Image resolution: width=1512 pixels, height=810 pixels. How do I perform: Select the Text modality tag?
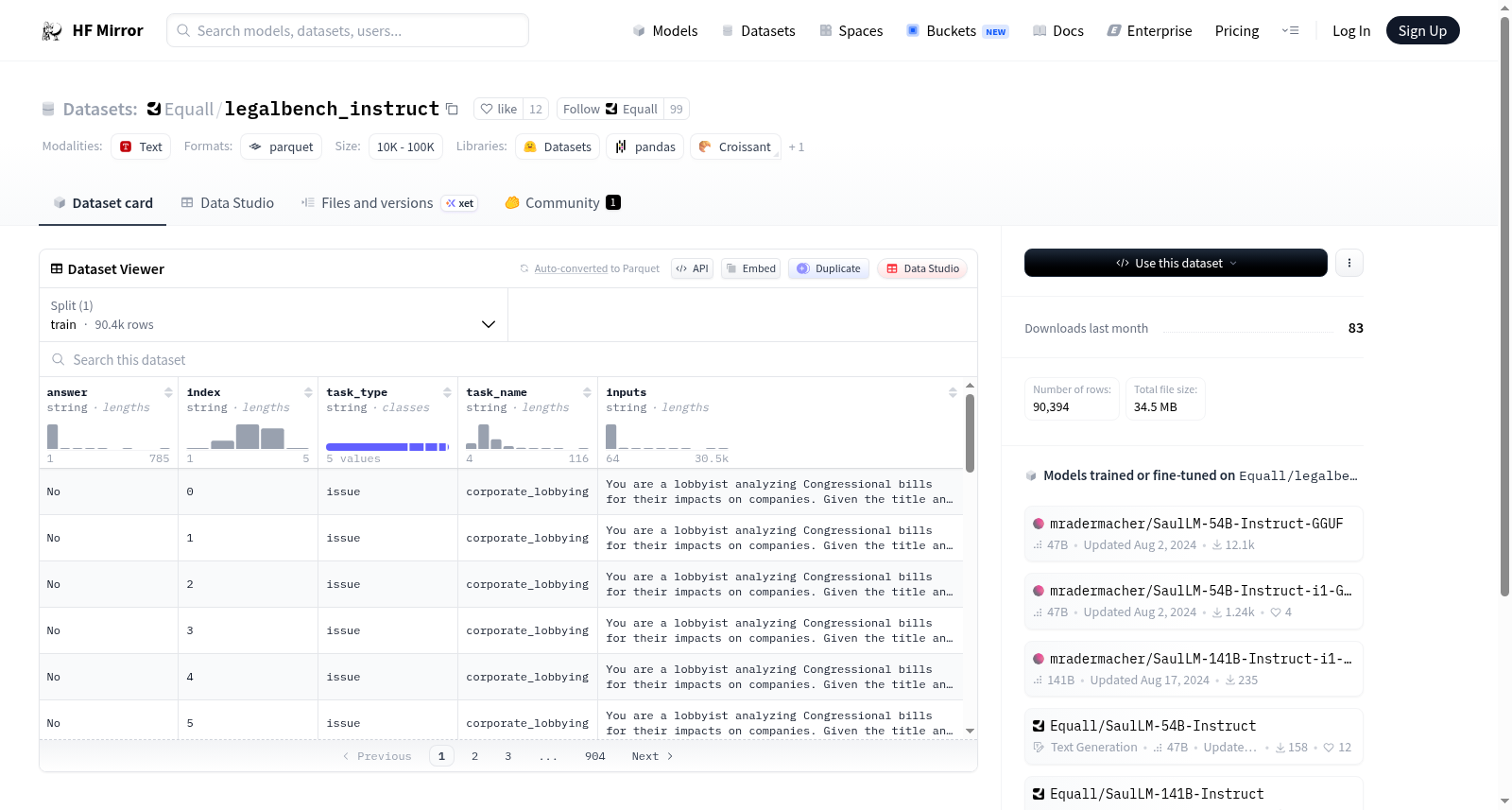click(x=141, y=146)
